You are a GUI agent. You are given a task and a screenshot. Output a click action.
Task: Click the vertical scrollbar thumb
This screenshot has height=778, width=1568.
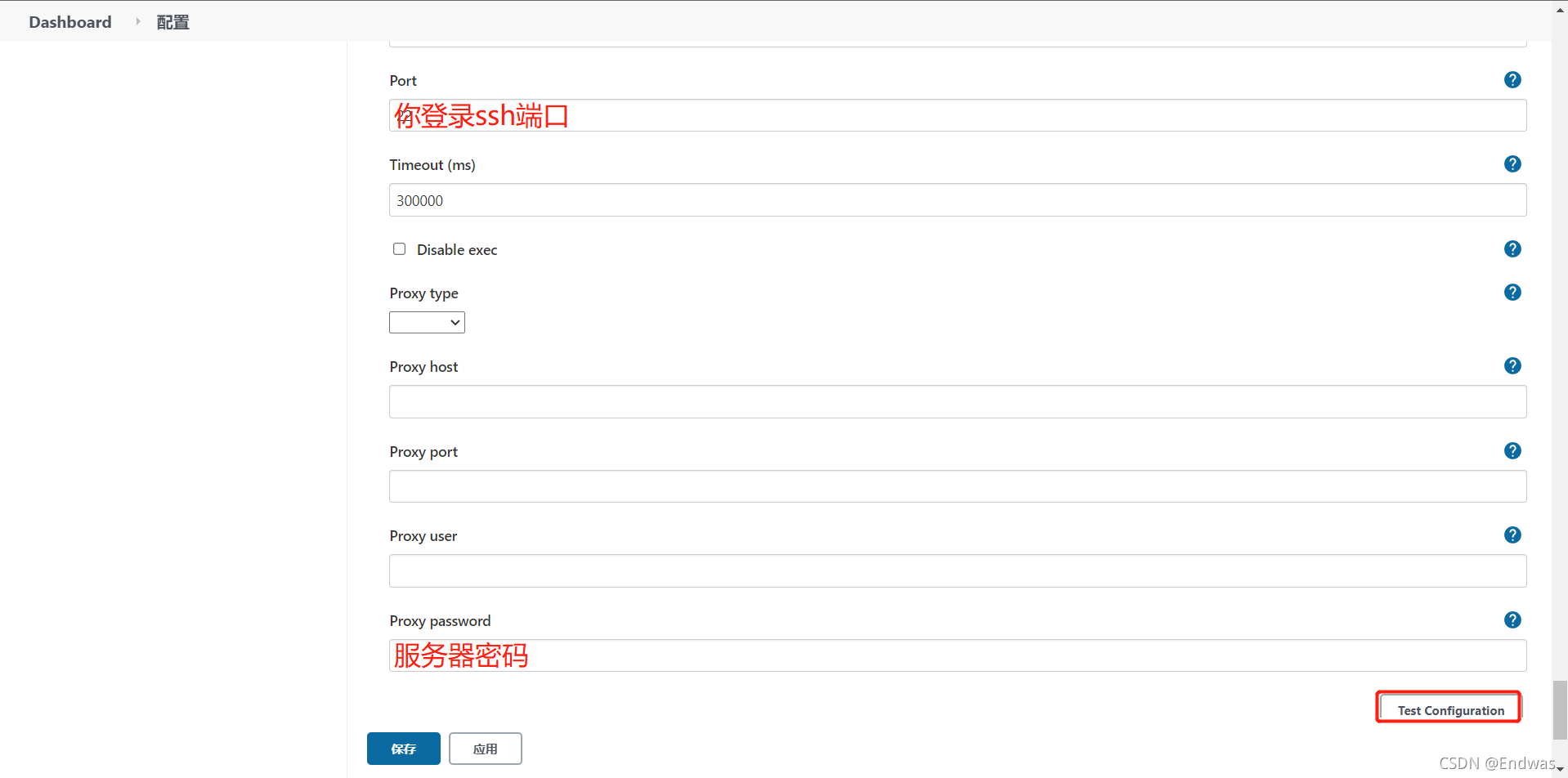pos(1560,709)
